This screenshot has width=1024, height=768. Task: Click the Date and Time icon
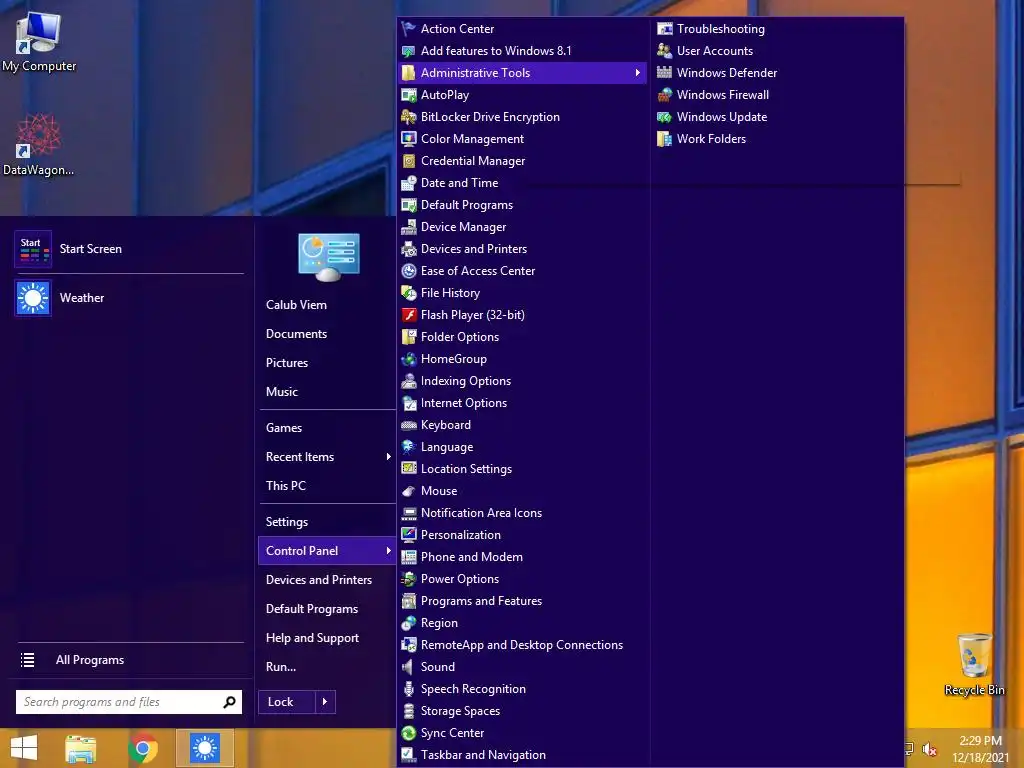pyautogui.click(x=409, y=183)
